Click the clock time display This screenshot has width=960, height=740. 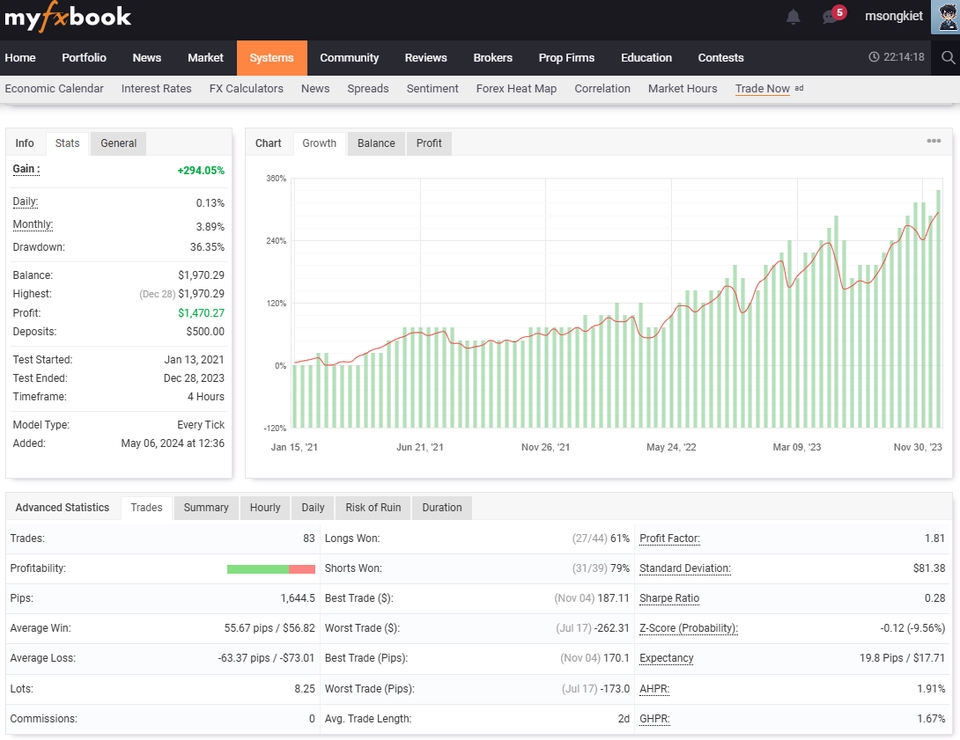(x=897, y=58)
